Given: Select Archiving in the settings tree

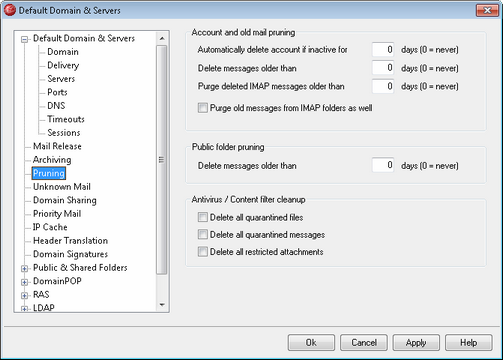Looking at the screenshot, I should point(52,160).
